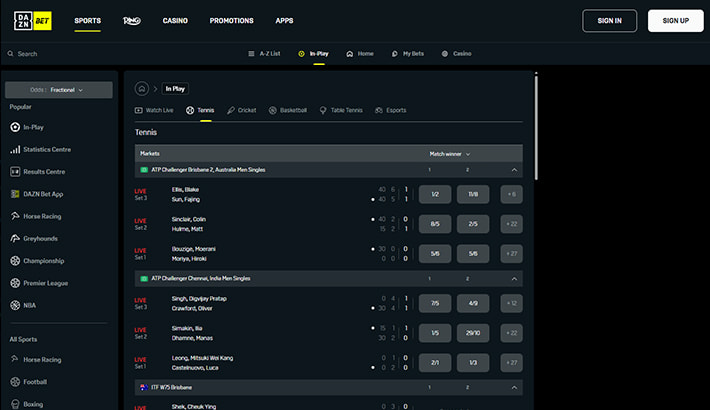Click Boxing glove icon in All Sports
The width and height of the screenshot is (710, 410).
pos(15,404)
